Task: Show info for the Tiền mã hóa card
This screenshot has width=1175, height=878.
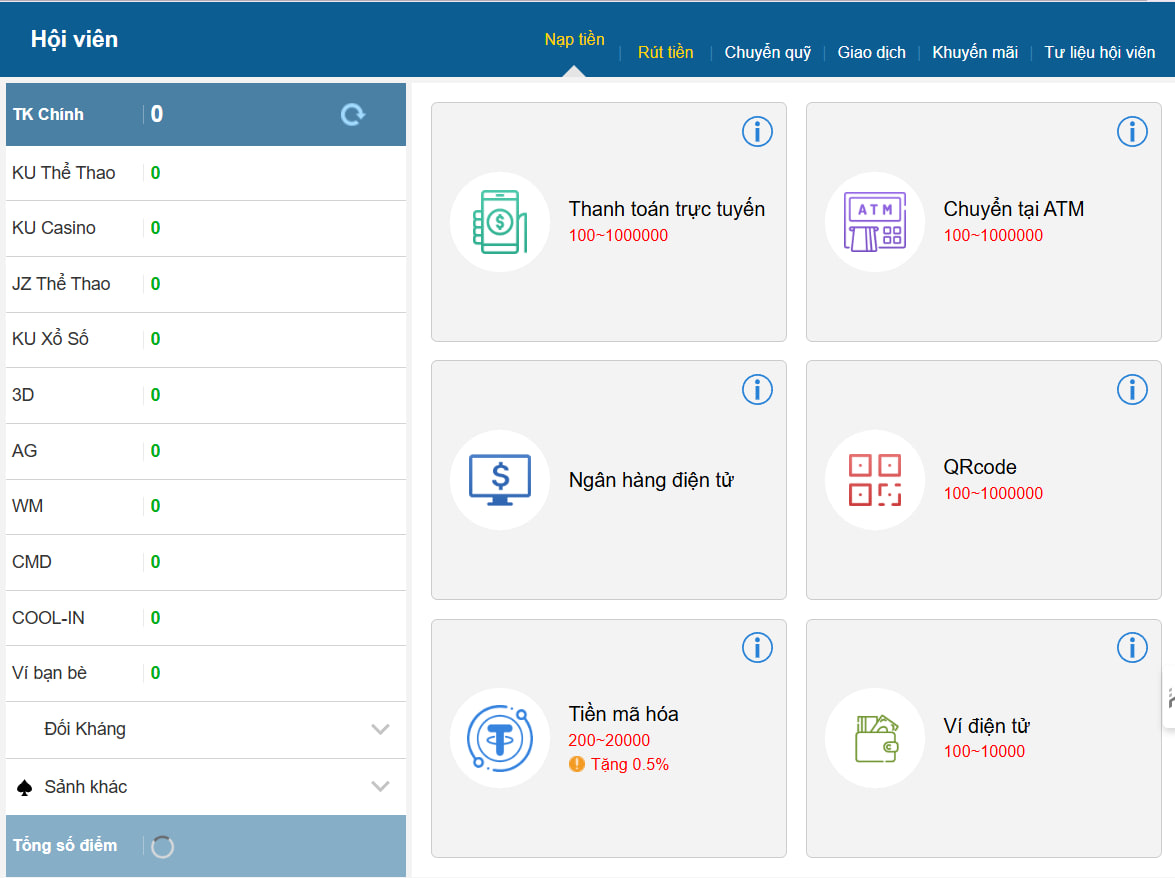Action: tap(757, 648)
